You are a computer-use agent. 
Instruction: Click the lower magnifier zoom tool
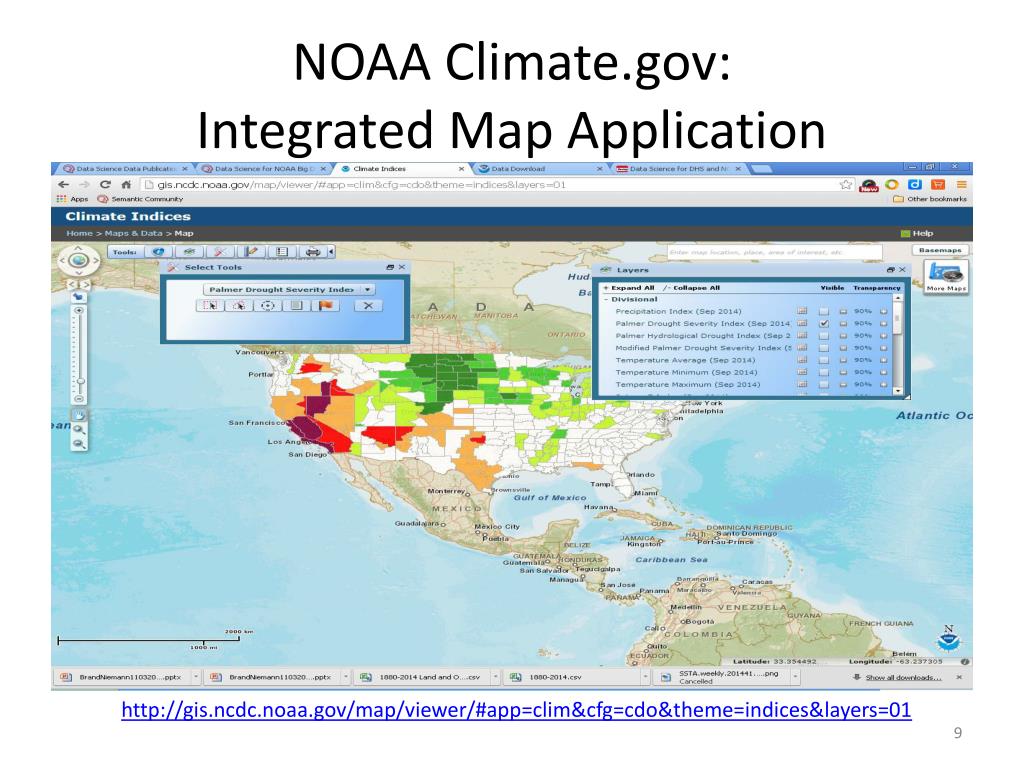[x=78, y=444]
